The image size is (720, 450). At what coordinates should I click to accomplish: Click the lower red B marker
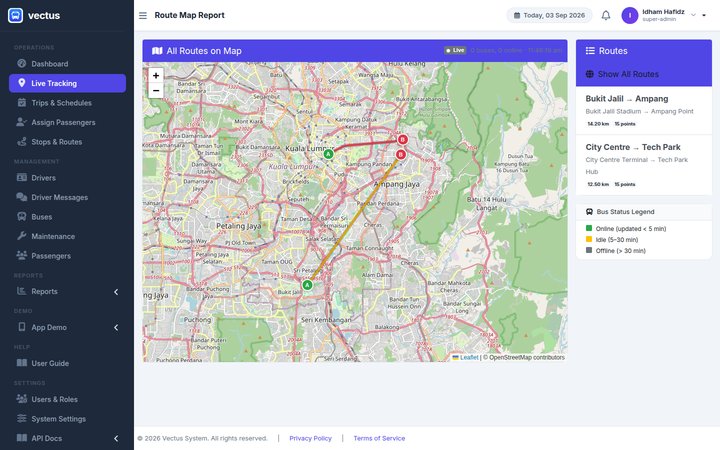point(400,155)
